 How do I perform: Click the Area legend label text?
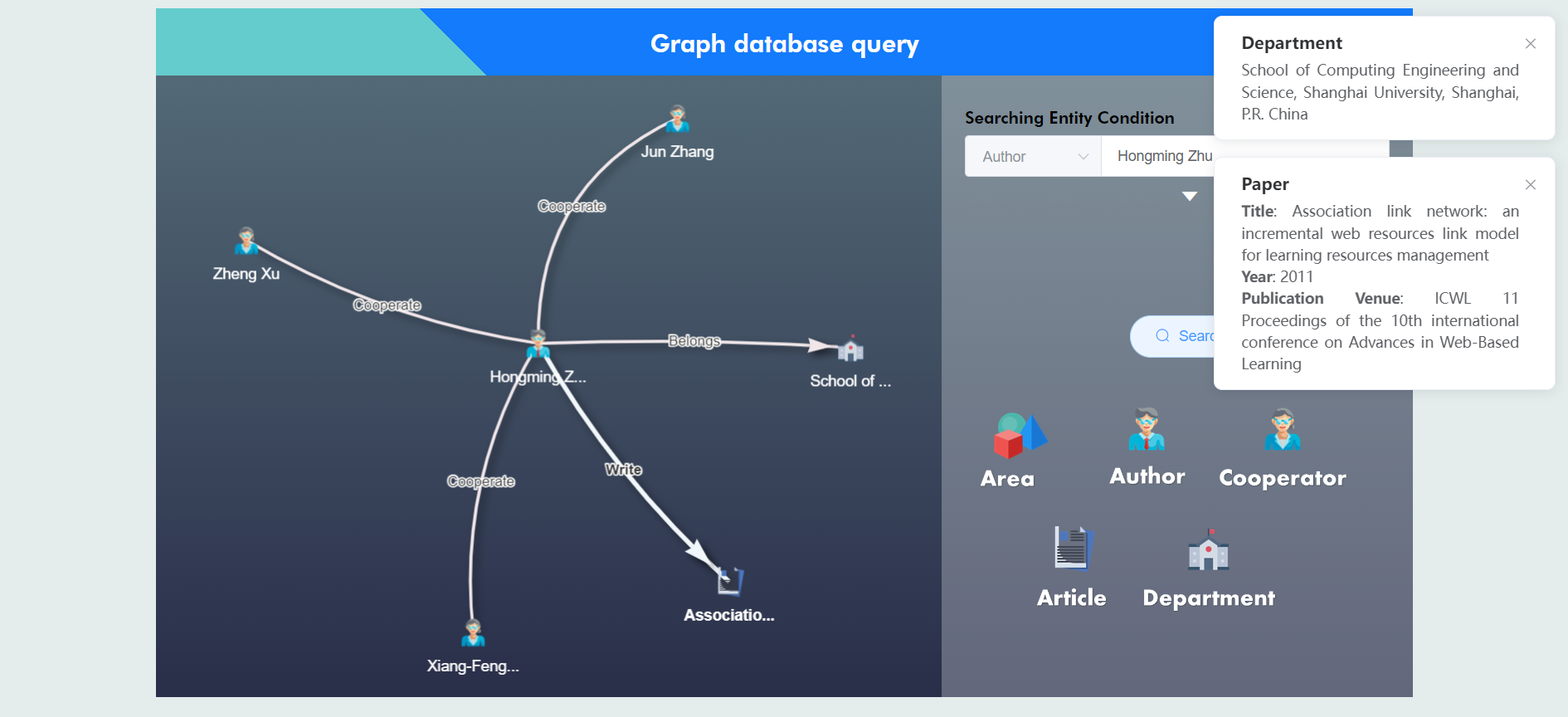1008,479
